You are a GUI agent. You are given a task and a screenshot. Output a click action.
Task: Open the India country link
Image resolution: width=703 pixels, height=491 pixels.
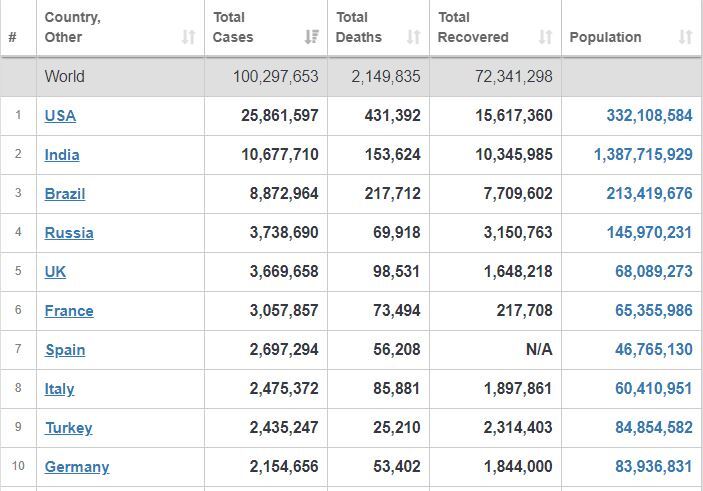[62, 155]
